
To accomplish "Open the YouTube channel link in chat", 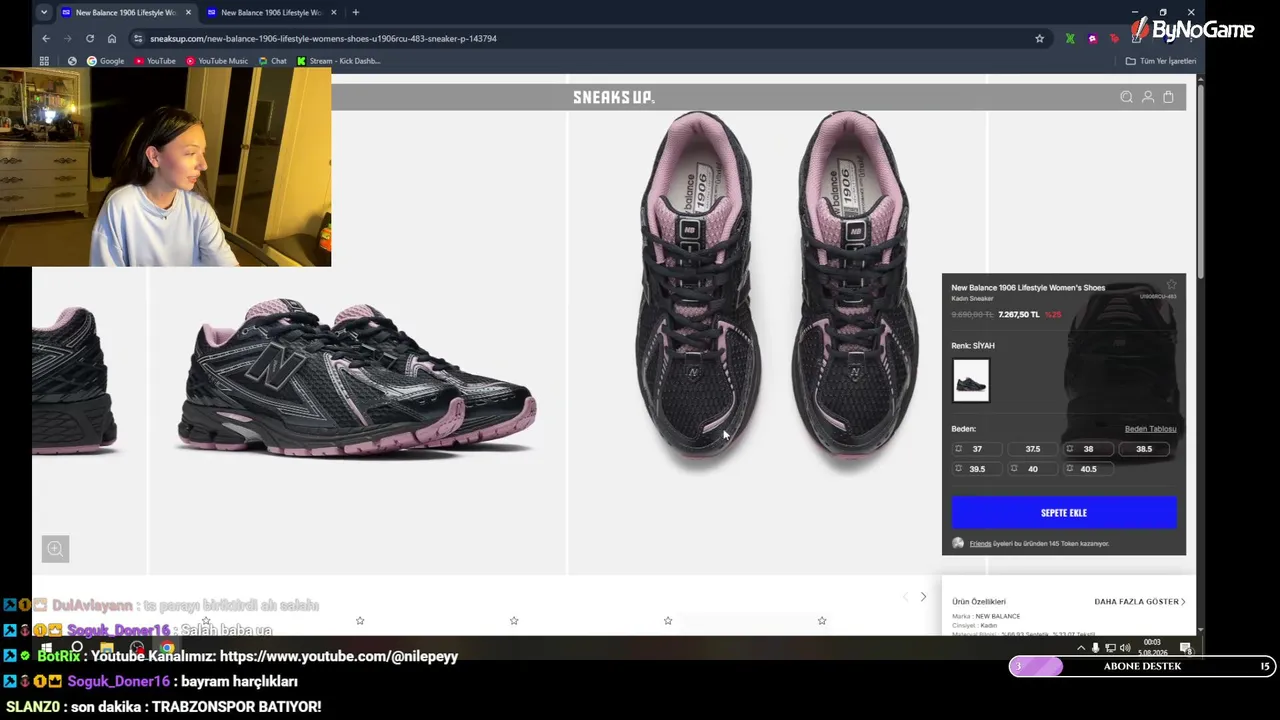I will coord(339,656).
